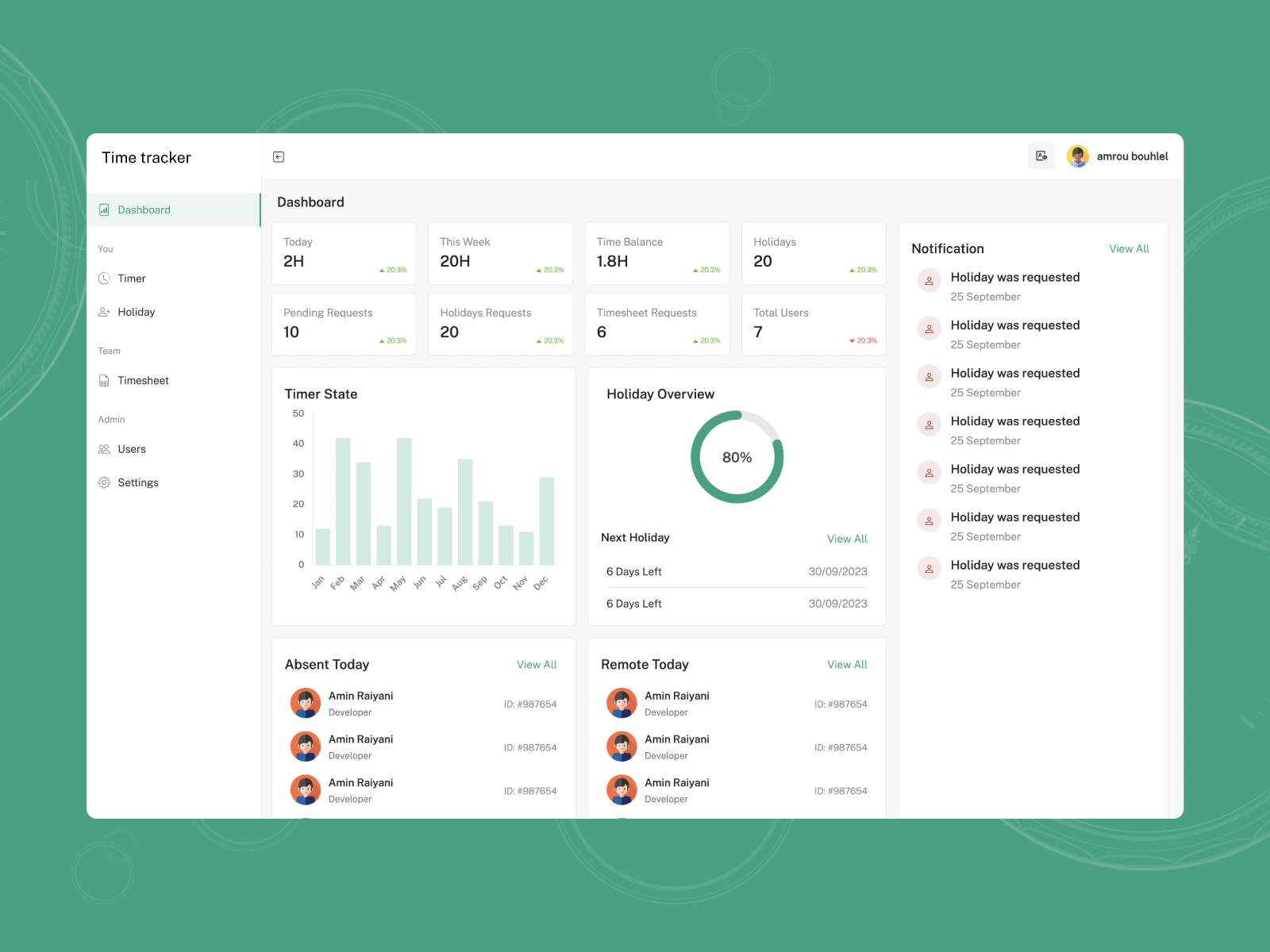Click the Pending Requests stat card

pos(343,324)
